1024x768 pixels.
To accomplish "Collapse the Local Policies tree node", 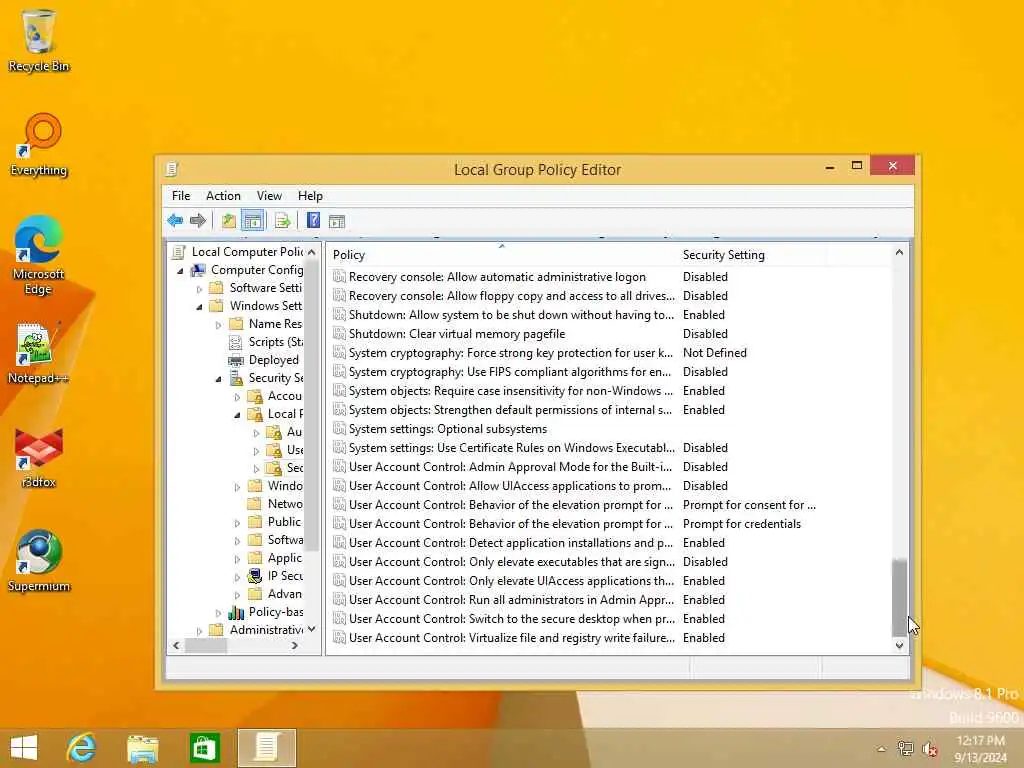I will (238, 415).
